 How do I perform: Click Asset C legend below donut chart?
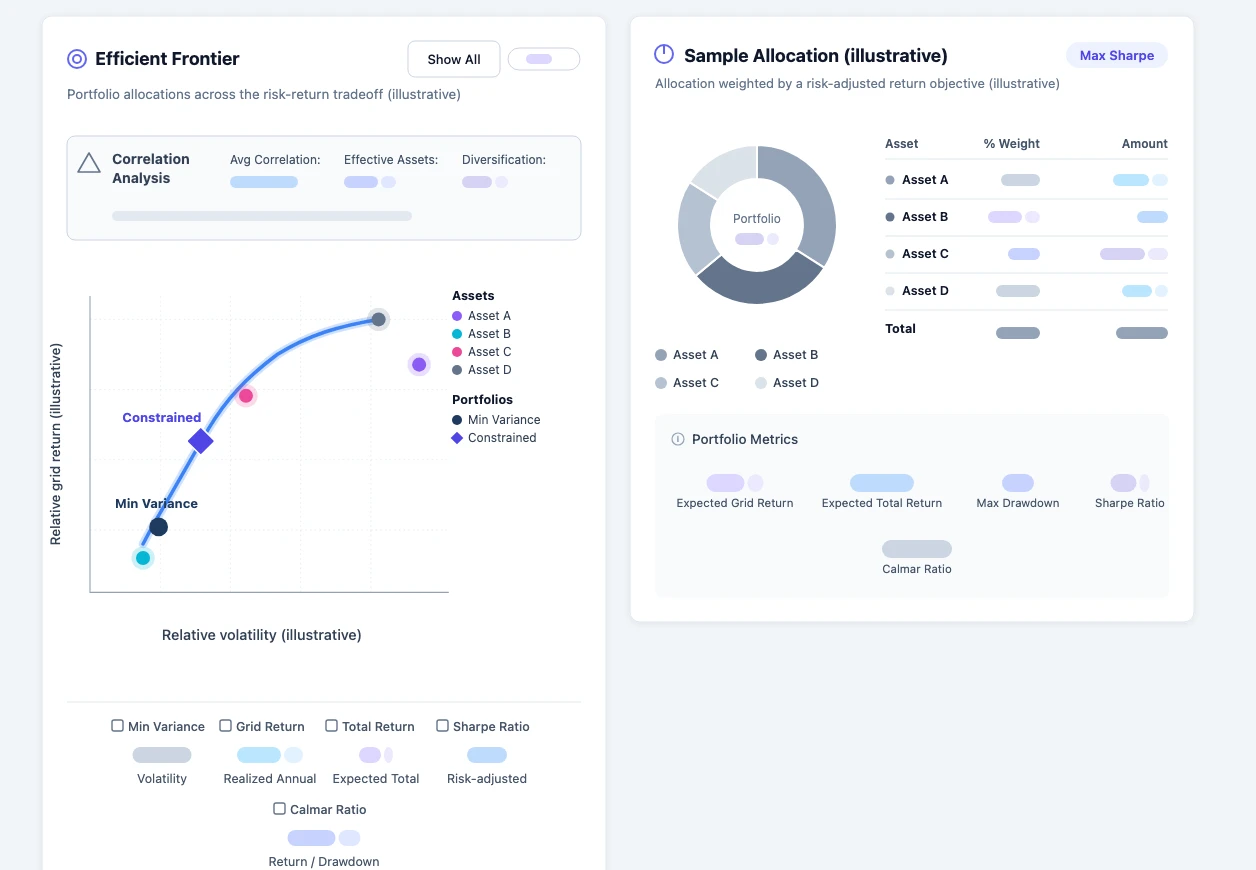coord(687,383)
